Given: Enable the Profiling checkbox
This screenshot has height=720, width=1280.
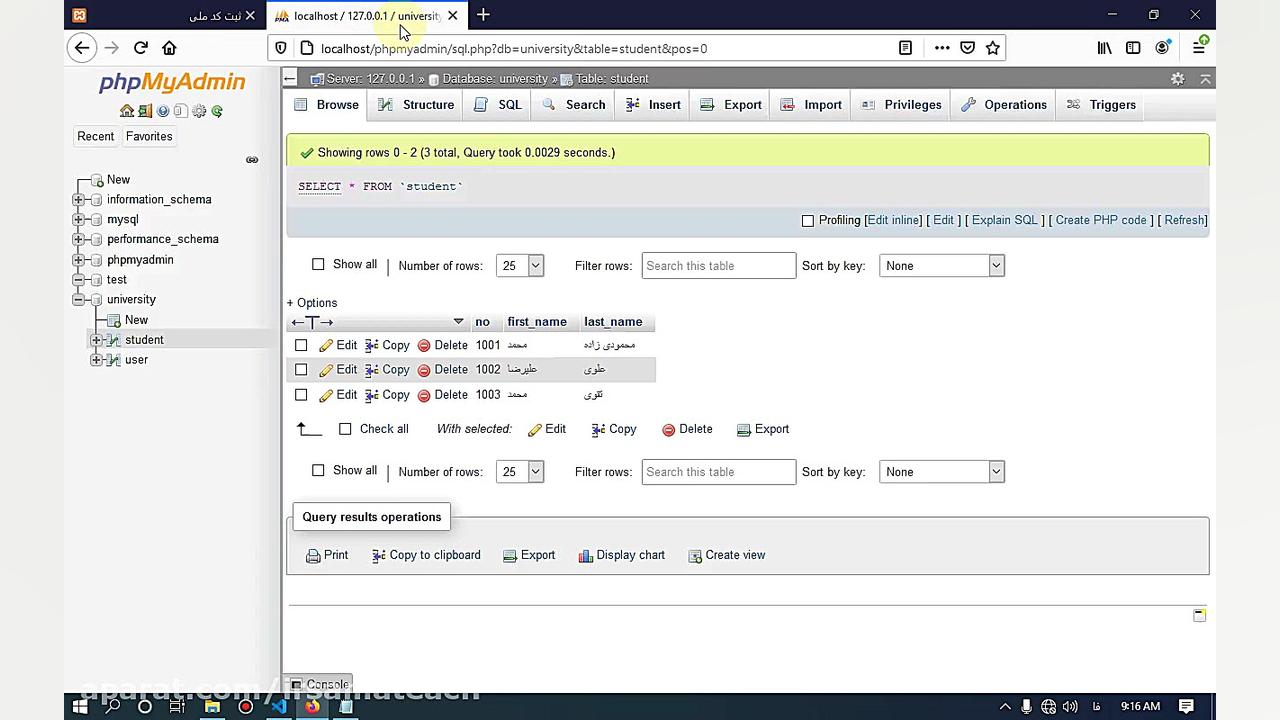Looking at the screenshot, I should (808, 220).
